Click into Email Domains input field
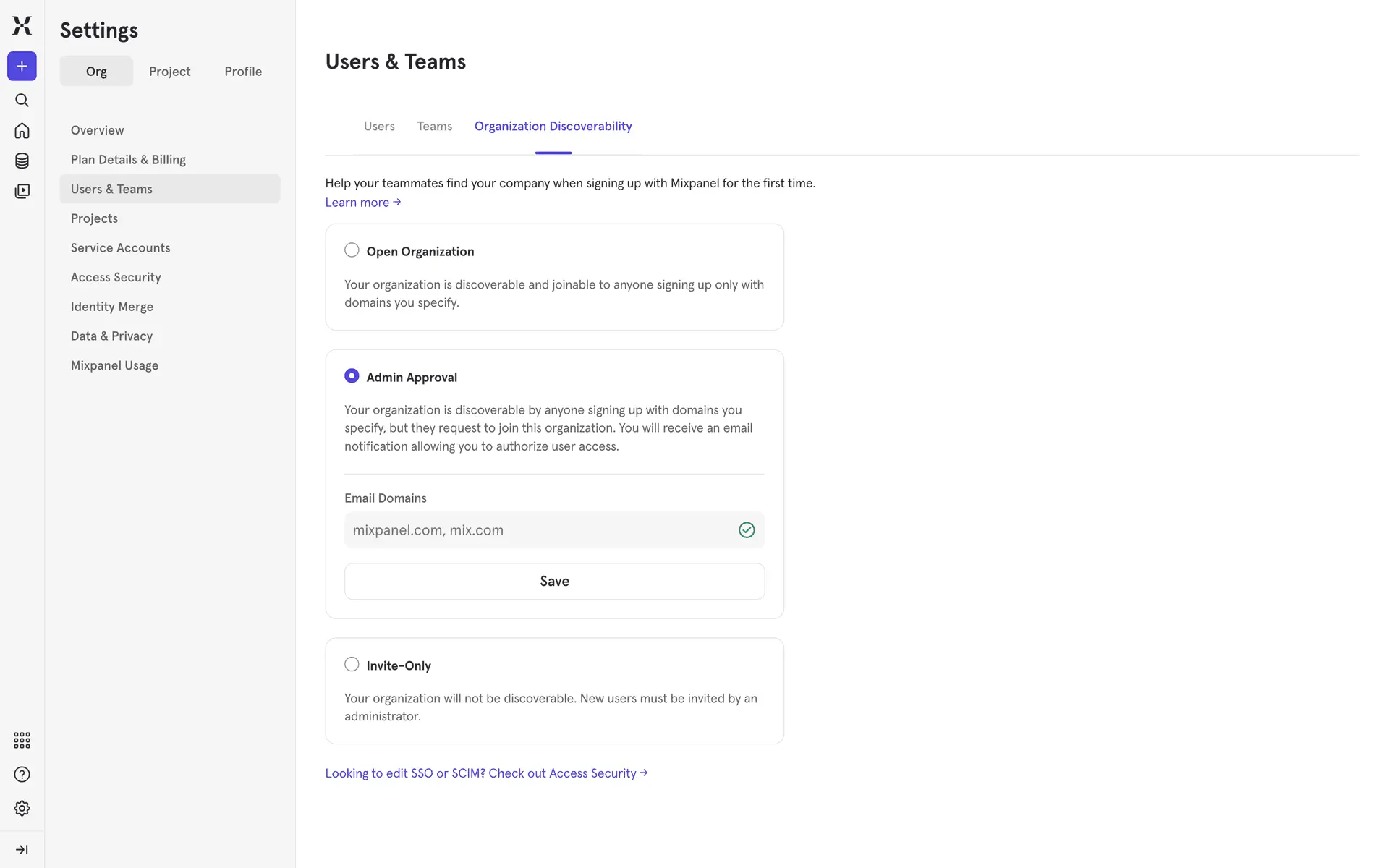This screenshot has height=868, width=1389. 539,530
